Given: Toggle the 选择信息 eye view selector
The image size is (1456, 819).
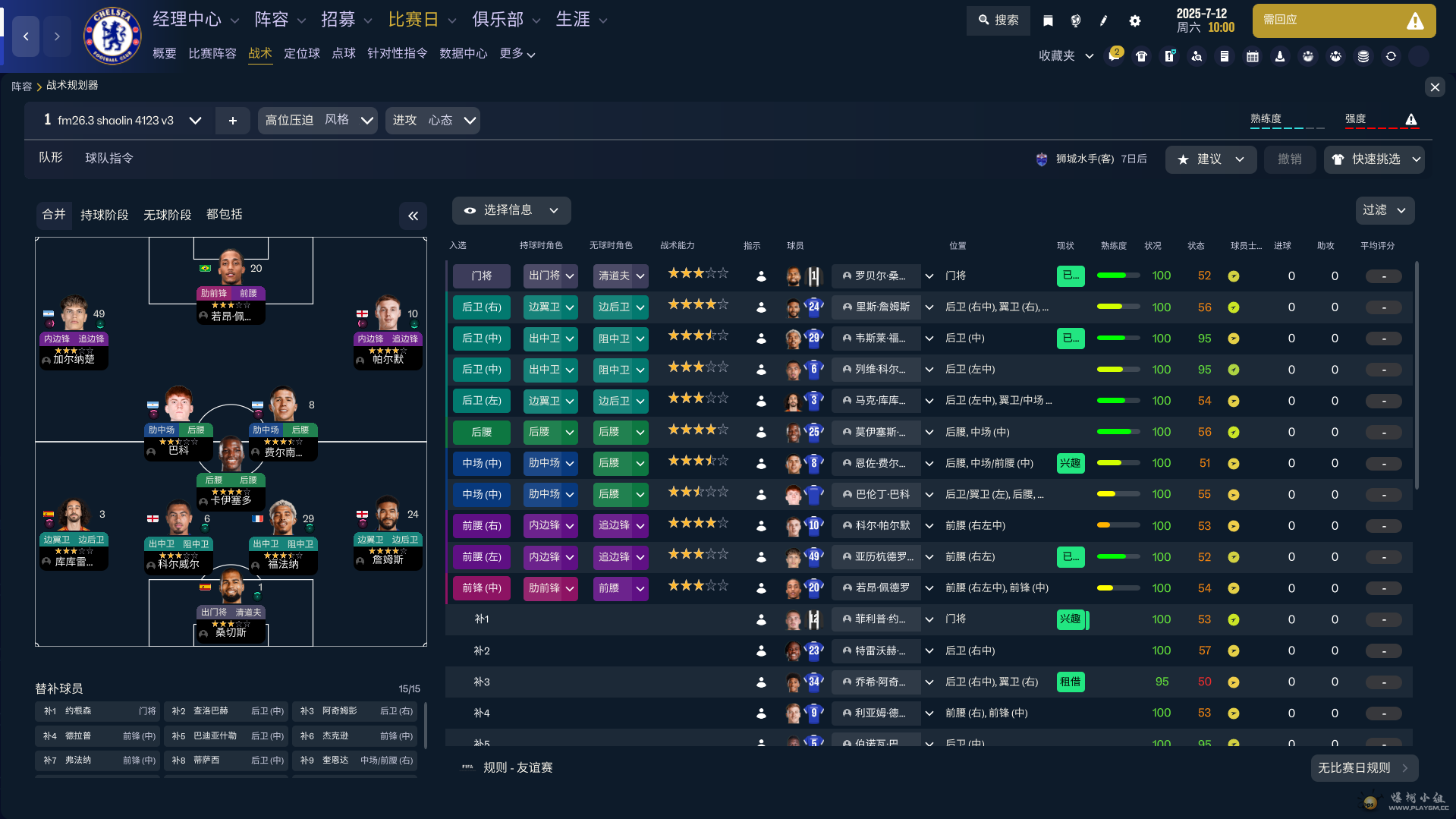Looking at the screenshot, I should (511, 210).
